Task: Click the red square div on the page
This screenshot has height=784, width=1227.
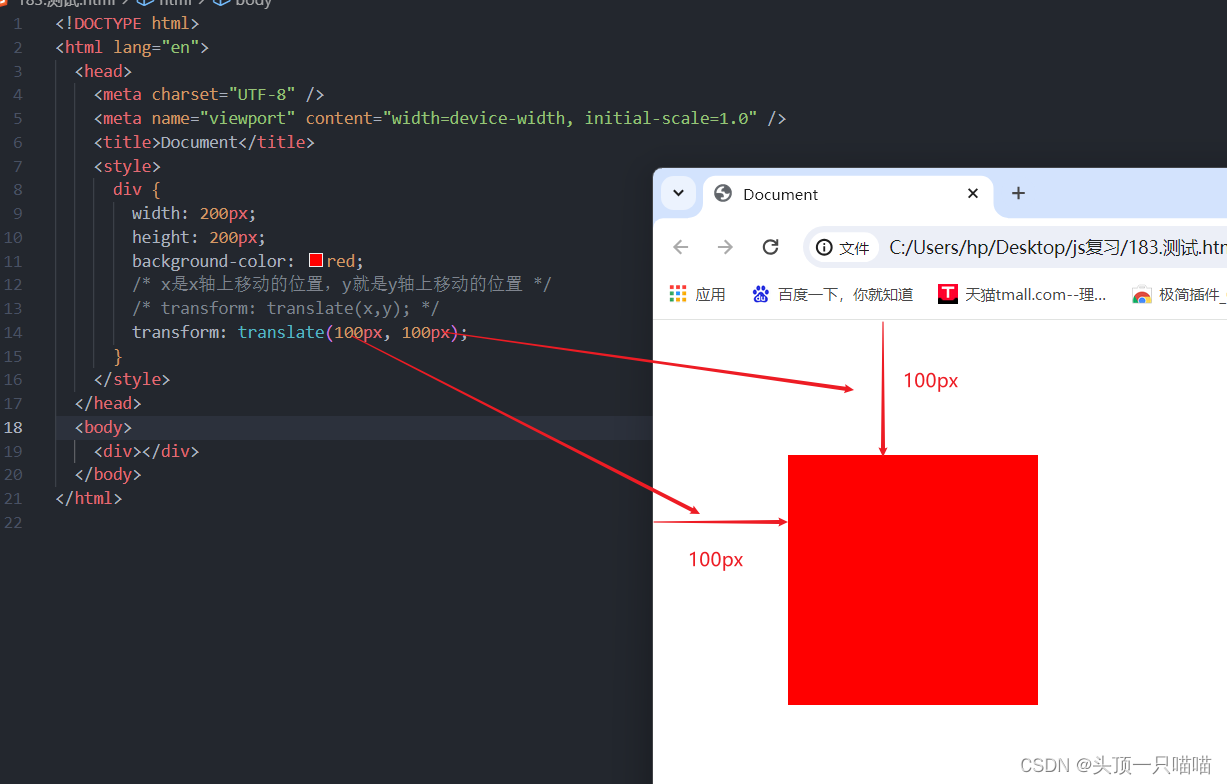Action: (x=913, y=580)
